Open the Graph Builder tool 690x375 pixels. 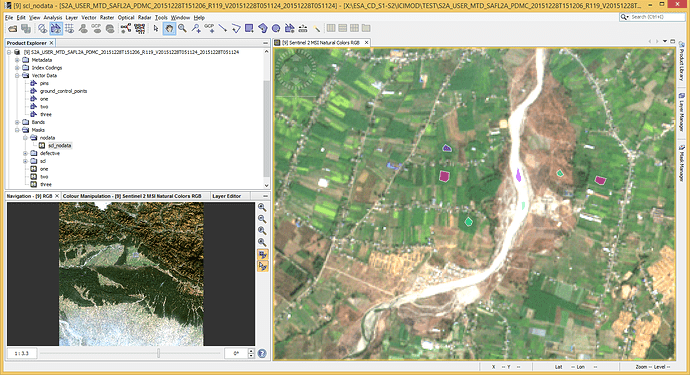click(x=126, y=29)
